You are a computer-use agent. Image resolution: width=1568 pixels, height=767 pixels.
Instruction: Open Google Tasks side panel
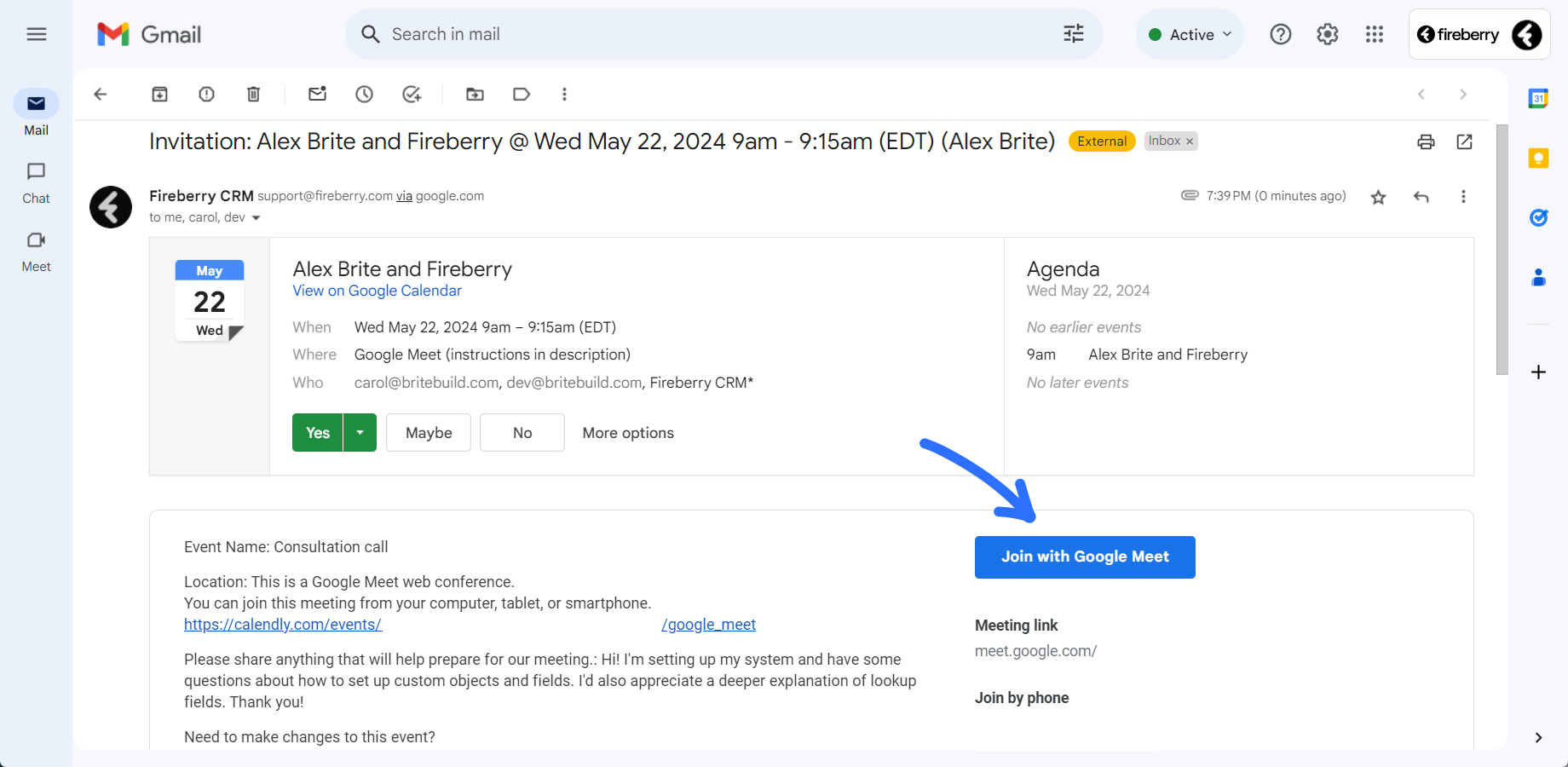coord(1538,217)
